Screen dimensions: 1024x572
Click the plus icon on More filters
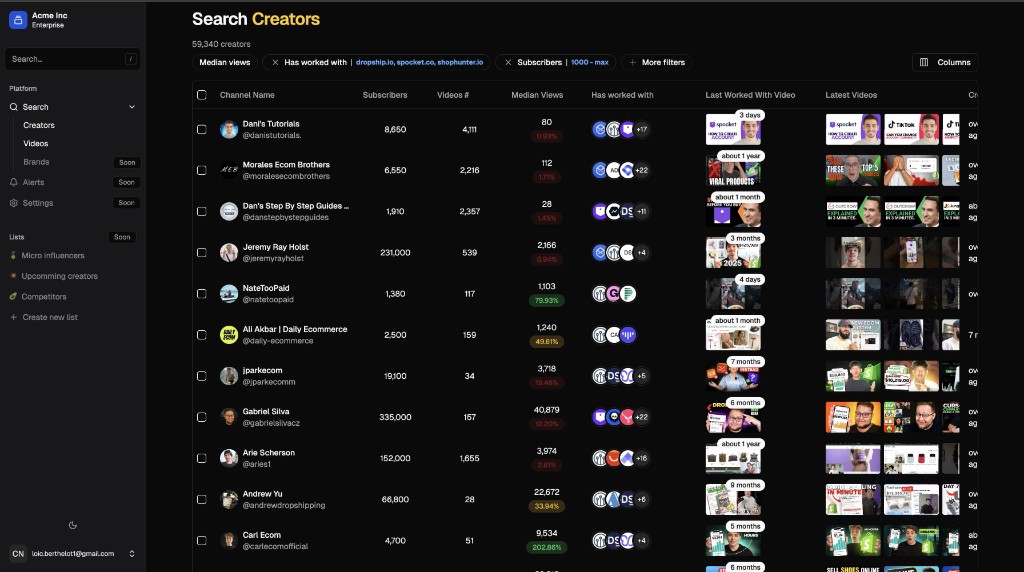[632, 63]
